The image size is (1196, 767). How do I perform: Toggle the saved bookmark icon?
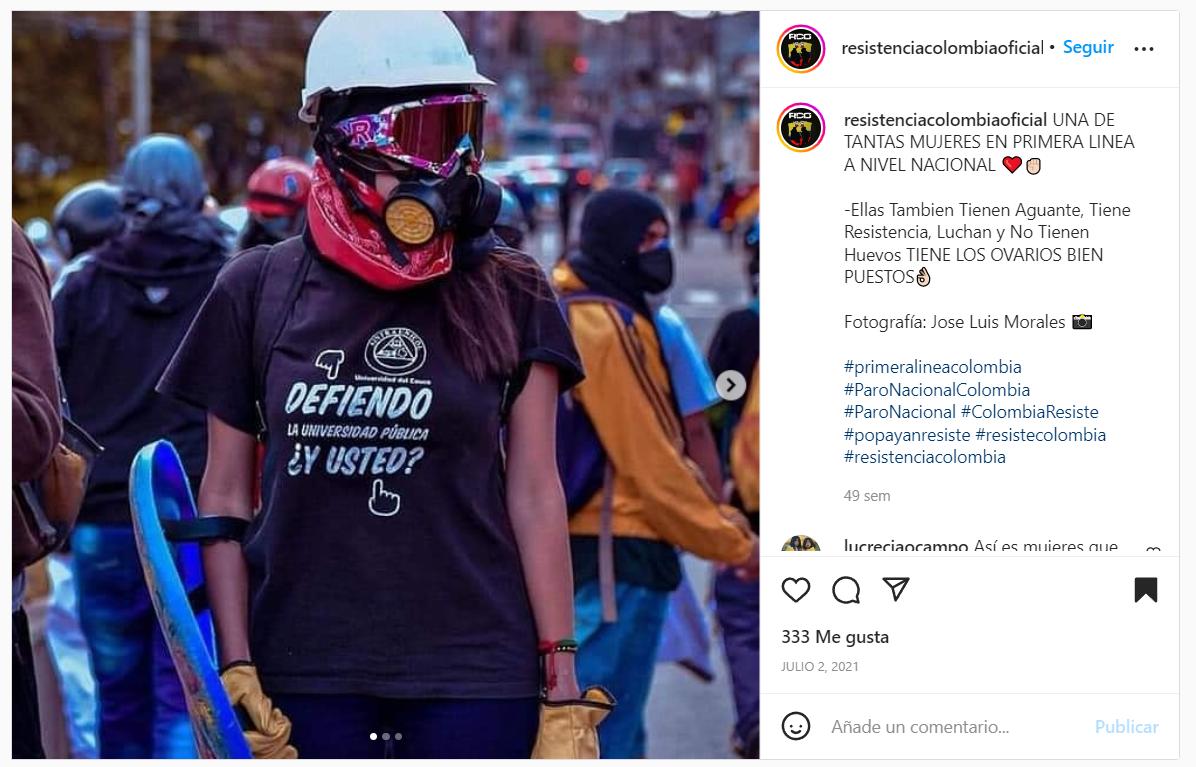click(x=1146, y=590)
